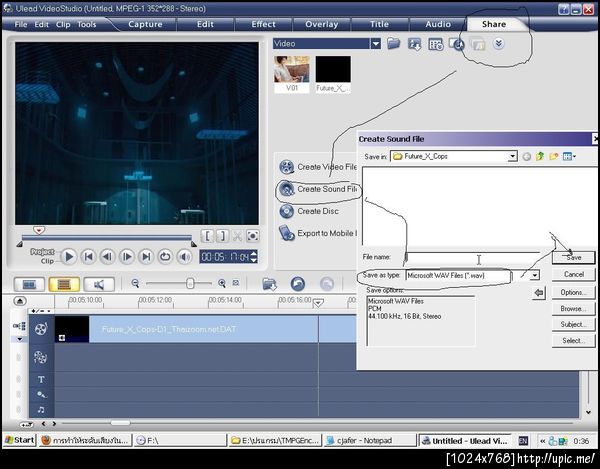Open the Video library dropdown
The height and width of the screenshot is (469, 600).
click(375, 44)
